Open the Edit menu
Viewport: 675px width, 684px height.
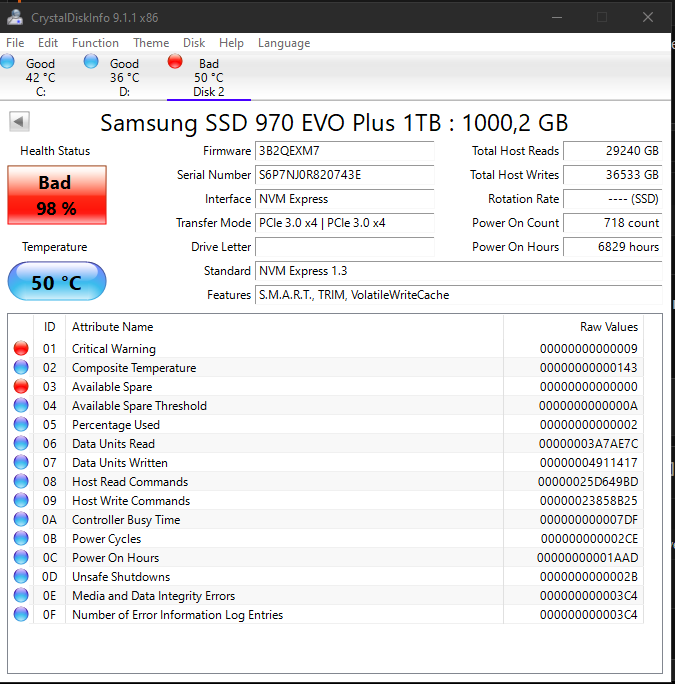48,43
